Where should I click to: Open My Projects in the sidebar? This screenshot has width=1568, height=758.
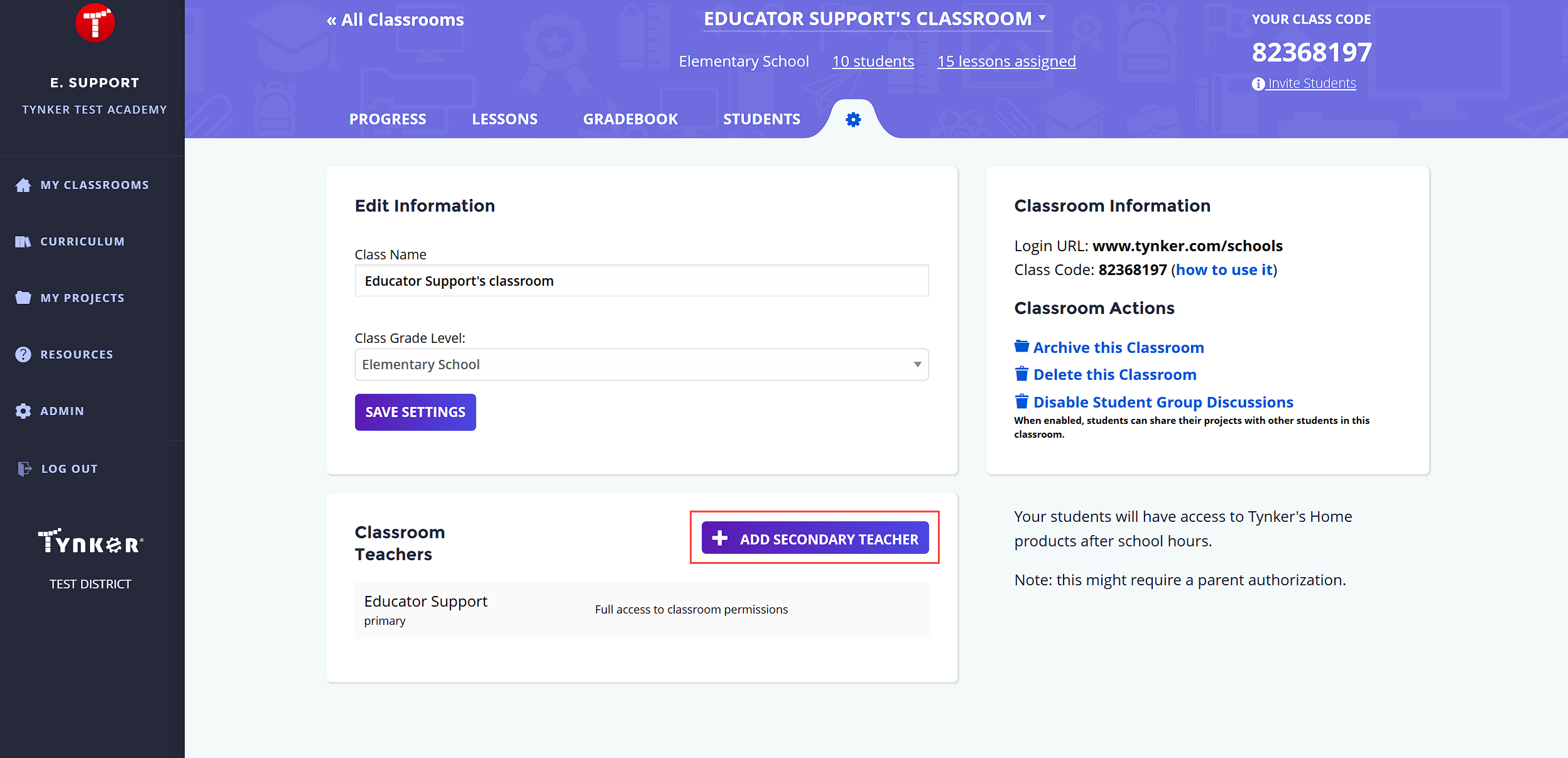(82, 298)
